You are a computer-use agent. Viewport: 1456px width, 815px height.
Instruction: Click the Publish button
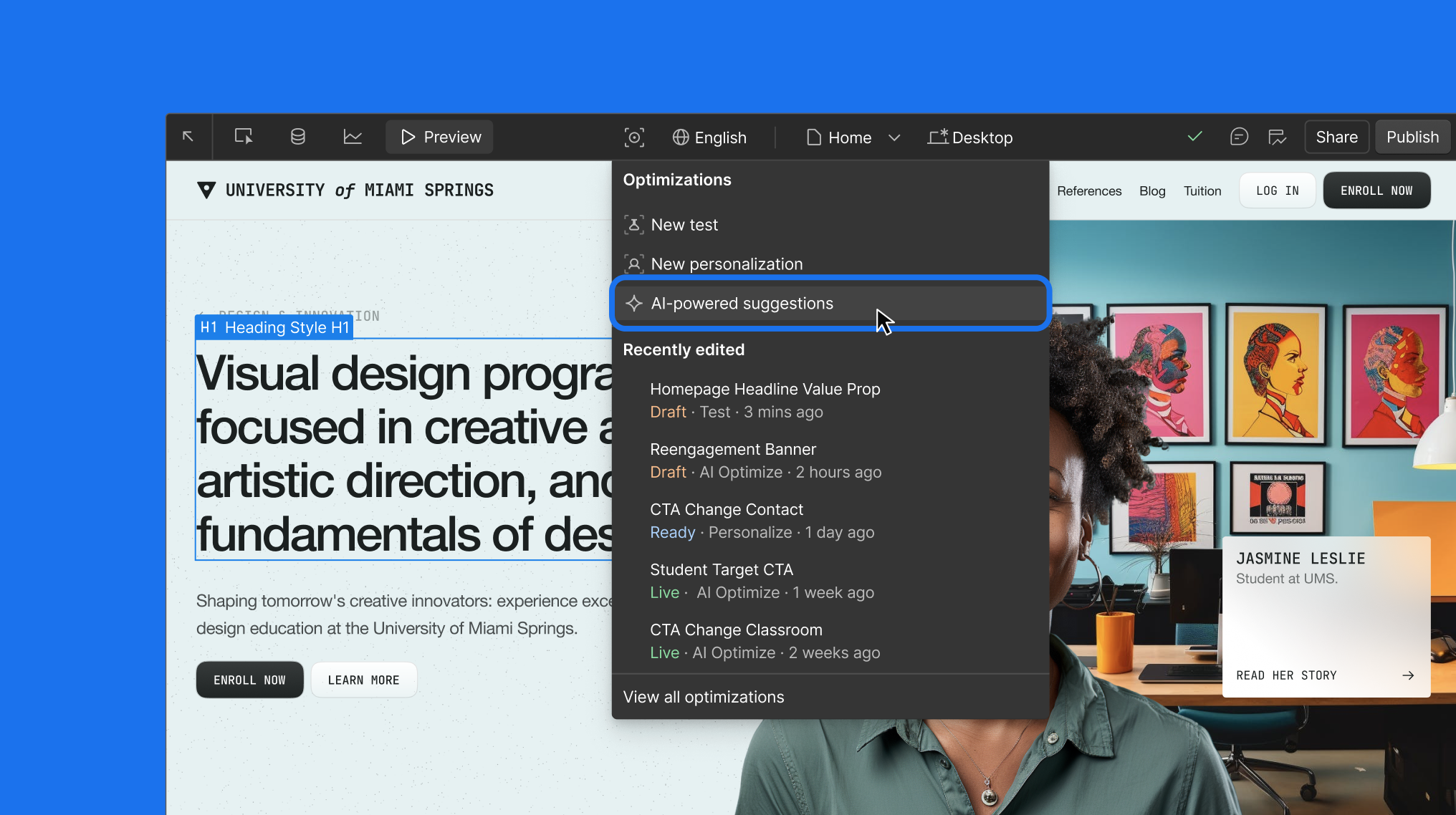pos(1412,137)
